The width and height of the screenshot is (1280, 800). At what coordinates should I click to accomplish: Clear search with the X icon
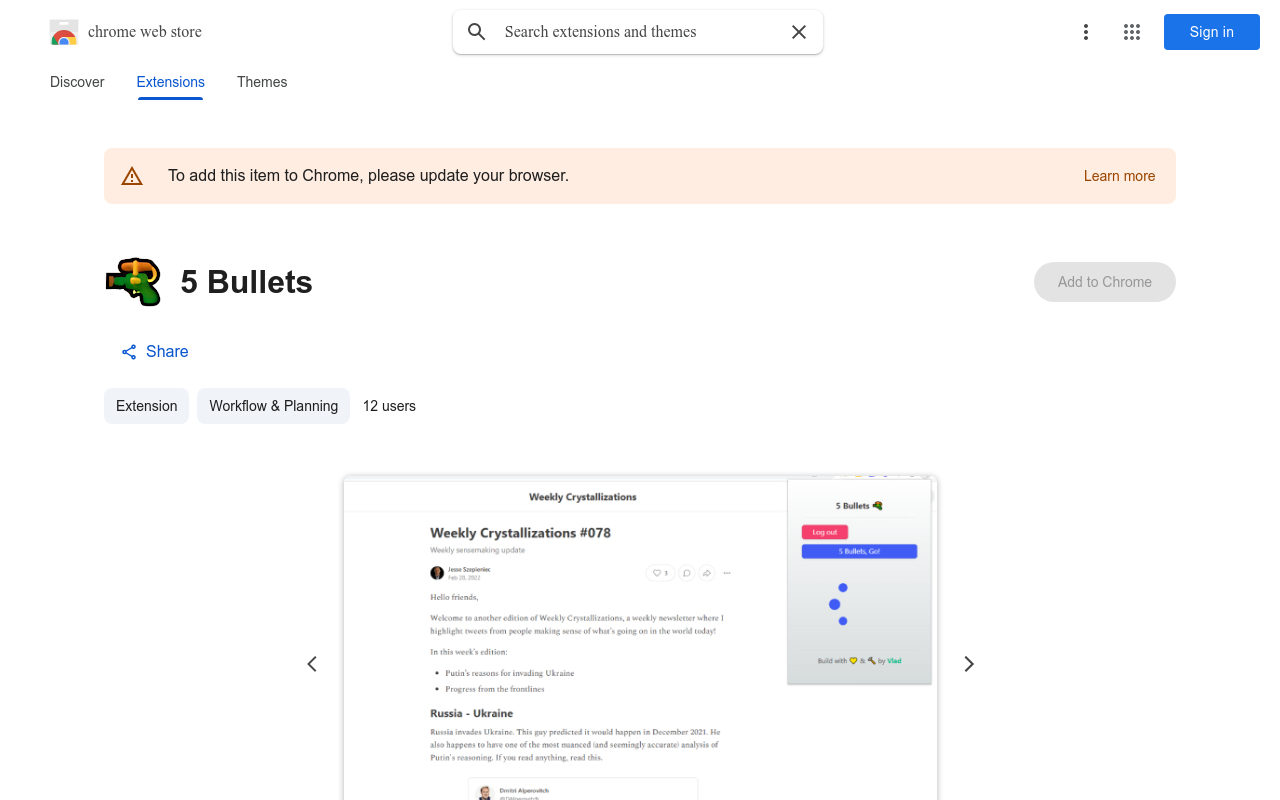coord(799,32)
